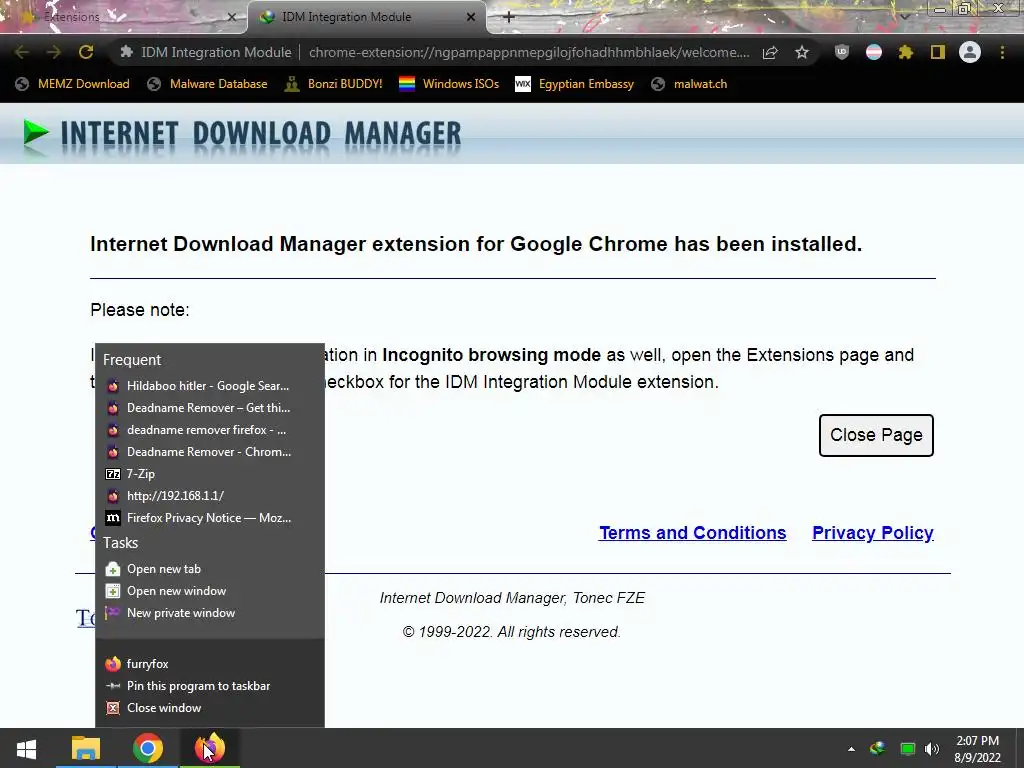Image resolution: width=1024 pixels, height=768 pixels.
Task: Open Chrome's three-dot menu
Action: (1002, 52)
